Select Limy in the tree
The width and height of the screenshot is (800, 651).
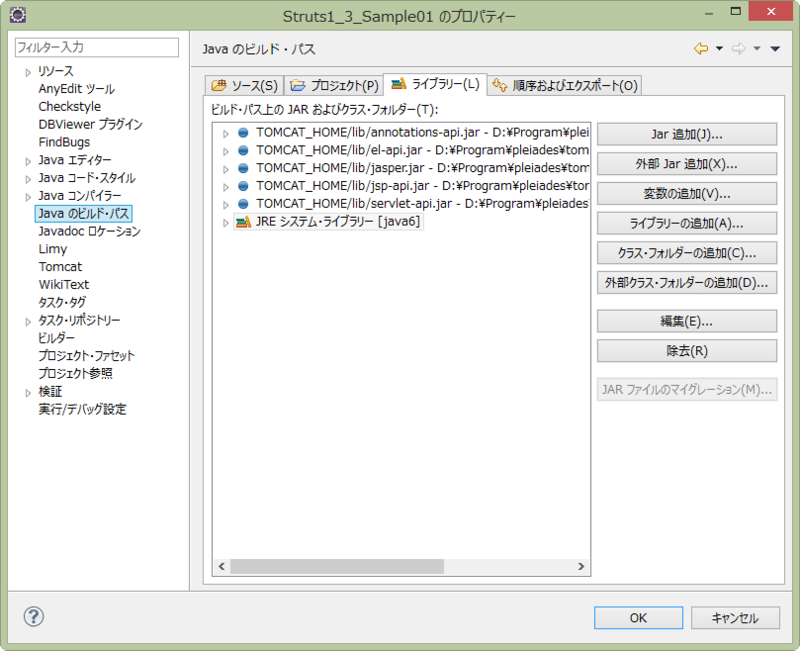point(53,249)
